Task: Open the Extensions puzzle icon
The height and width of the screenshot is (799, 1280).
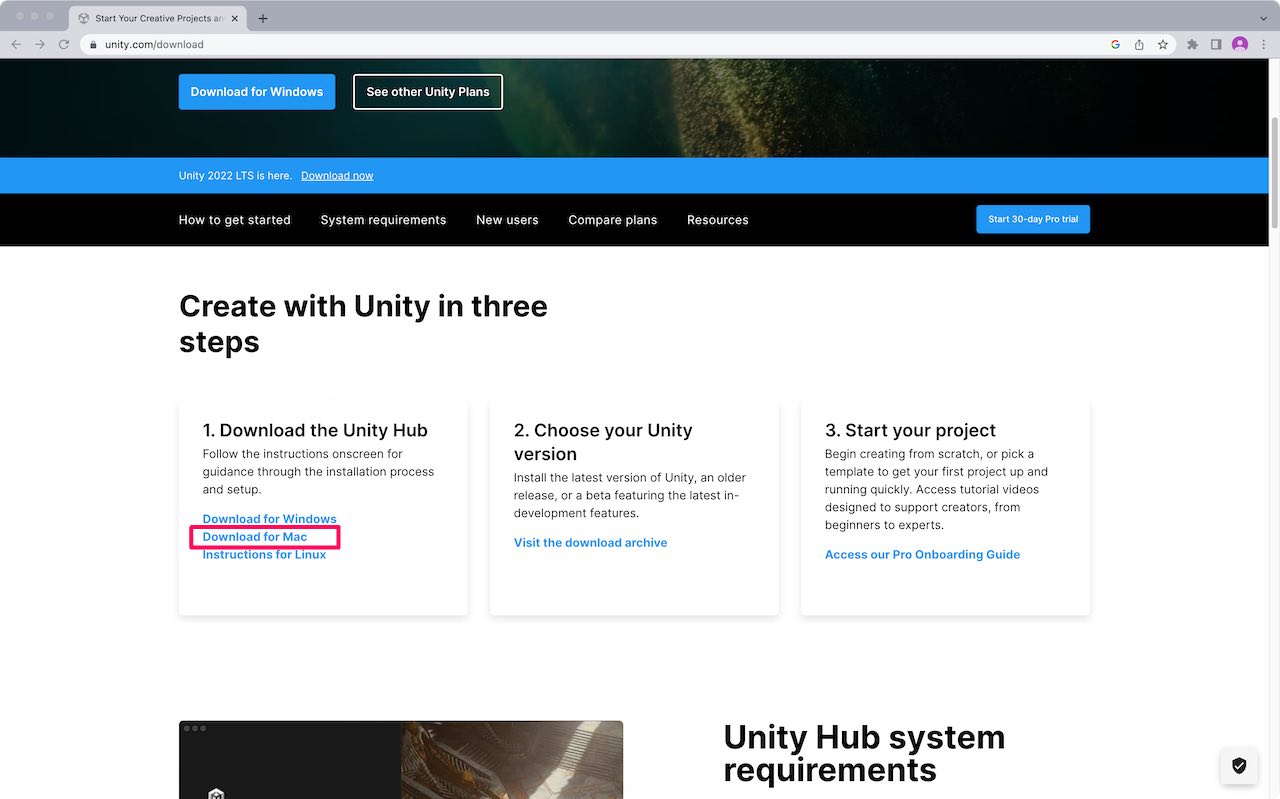Action: click(x=1192, y=44)
